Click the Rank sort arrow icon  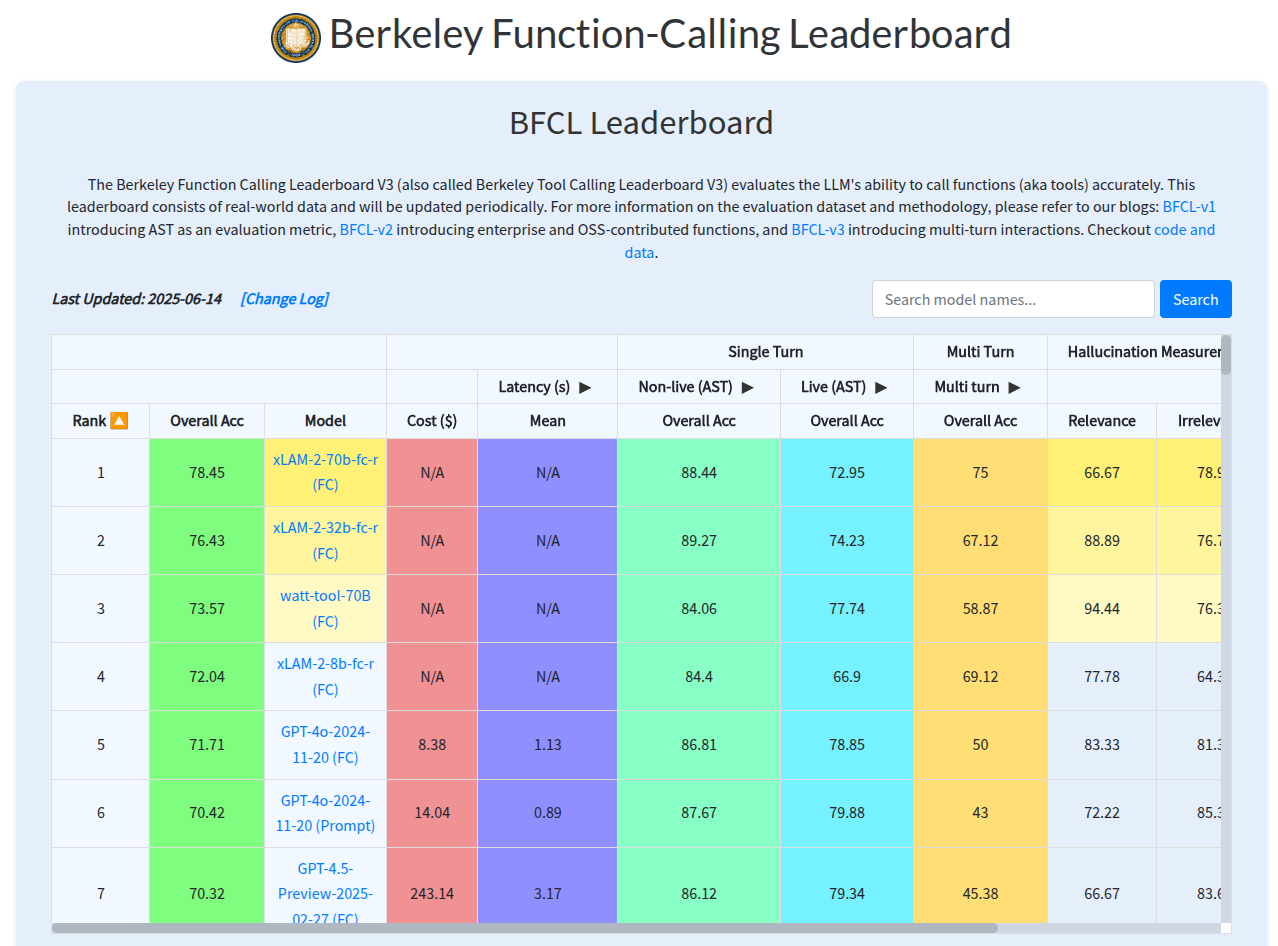(119, 421)
